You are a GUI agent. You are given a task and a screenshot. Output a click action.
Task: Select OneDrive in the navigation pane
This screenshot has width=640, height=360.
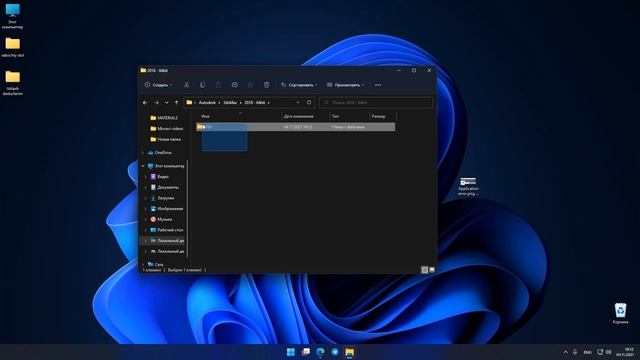tap(160, 153)
